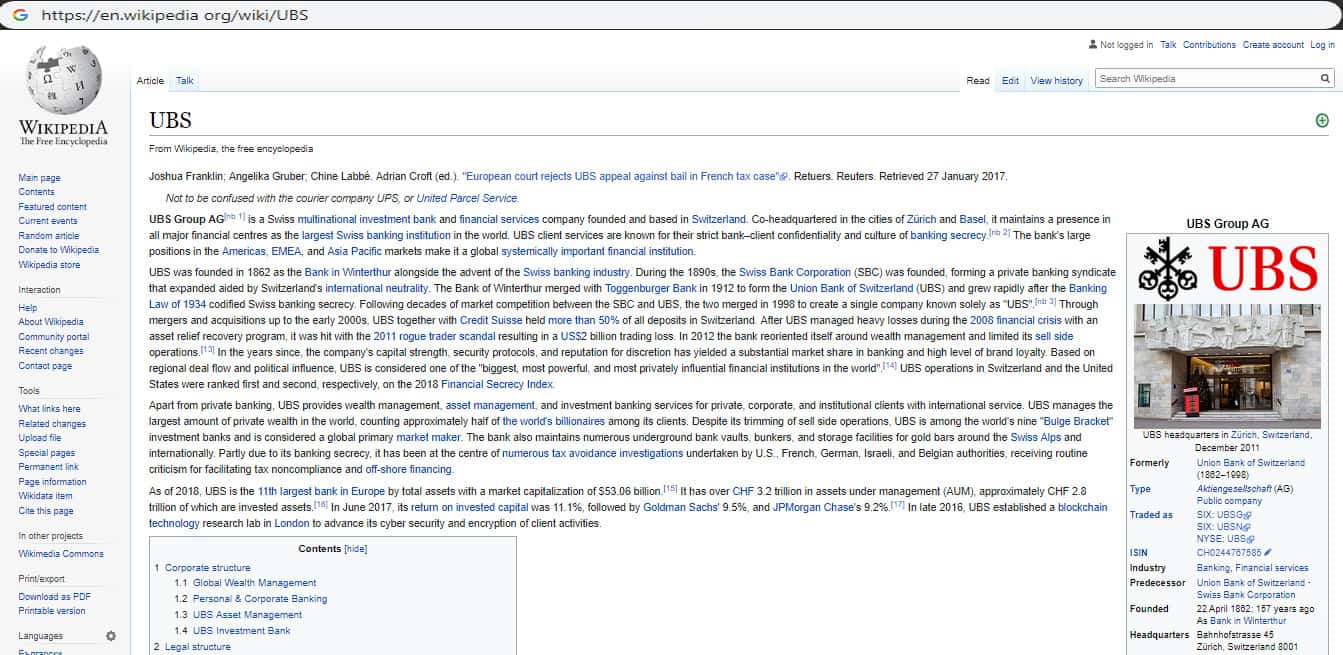Jump to Corporate structure section in Contents

pos(207,568)
